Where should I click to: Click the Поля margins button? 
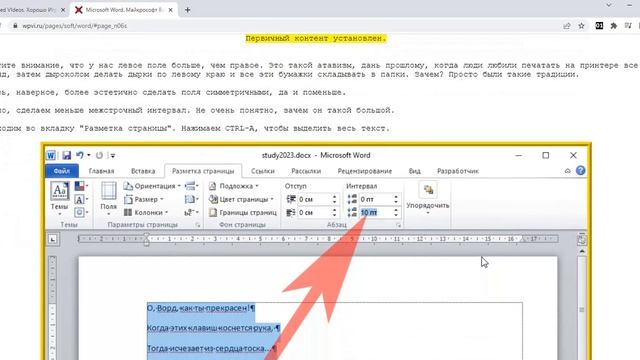tap(109, 198)
